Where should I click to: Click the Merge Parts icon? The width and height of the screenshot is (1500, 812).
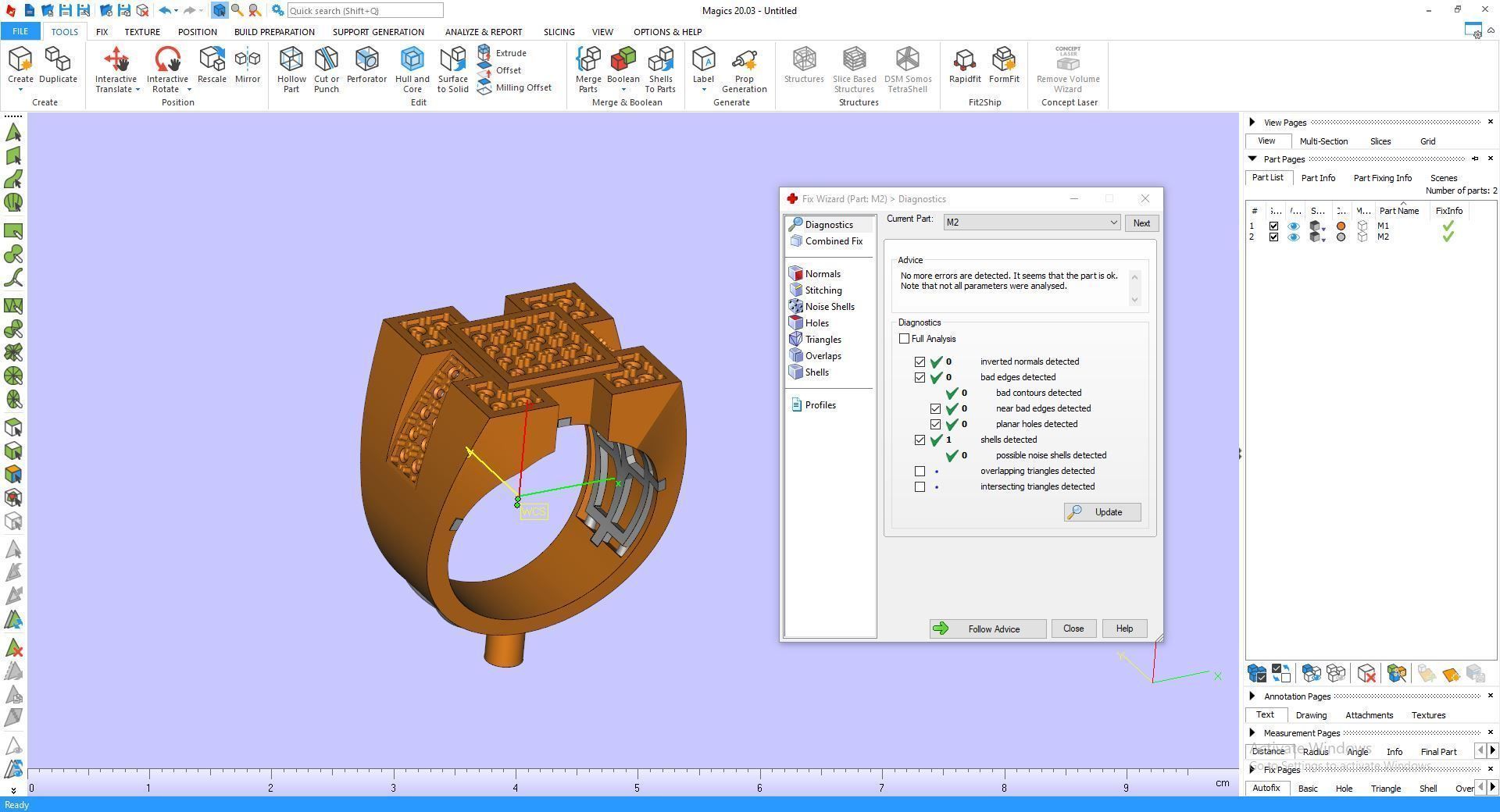(x=588, y=69)
